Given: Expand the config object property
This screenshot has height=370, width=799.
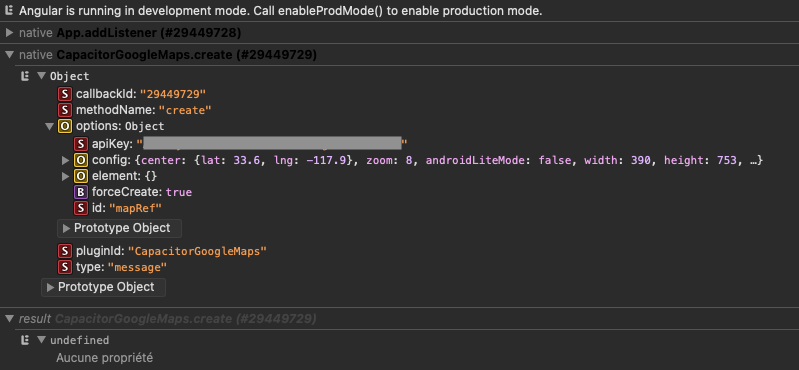Looking at the screenshot, I should coord(65,161).
